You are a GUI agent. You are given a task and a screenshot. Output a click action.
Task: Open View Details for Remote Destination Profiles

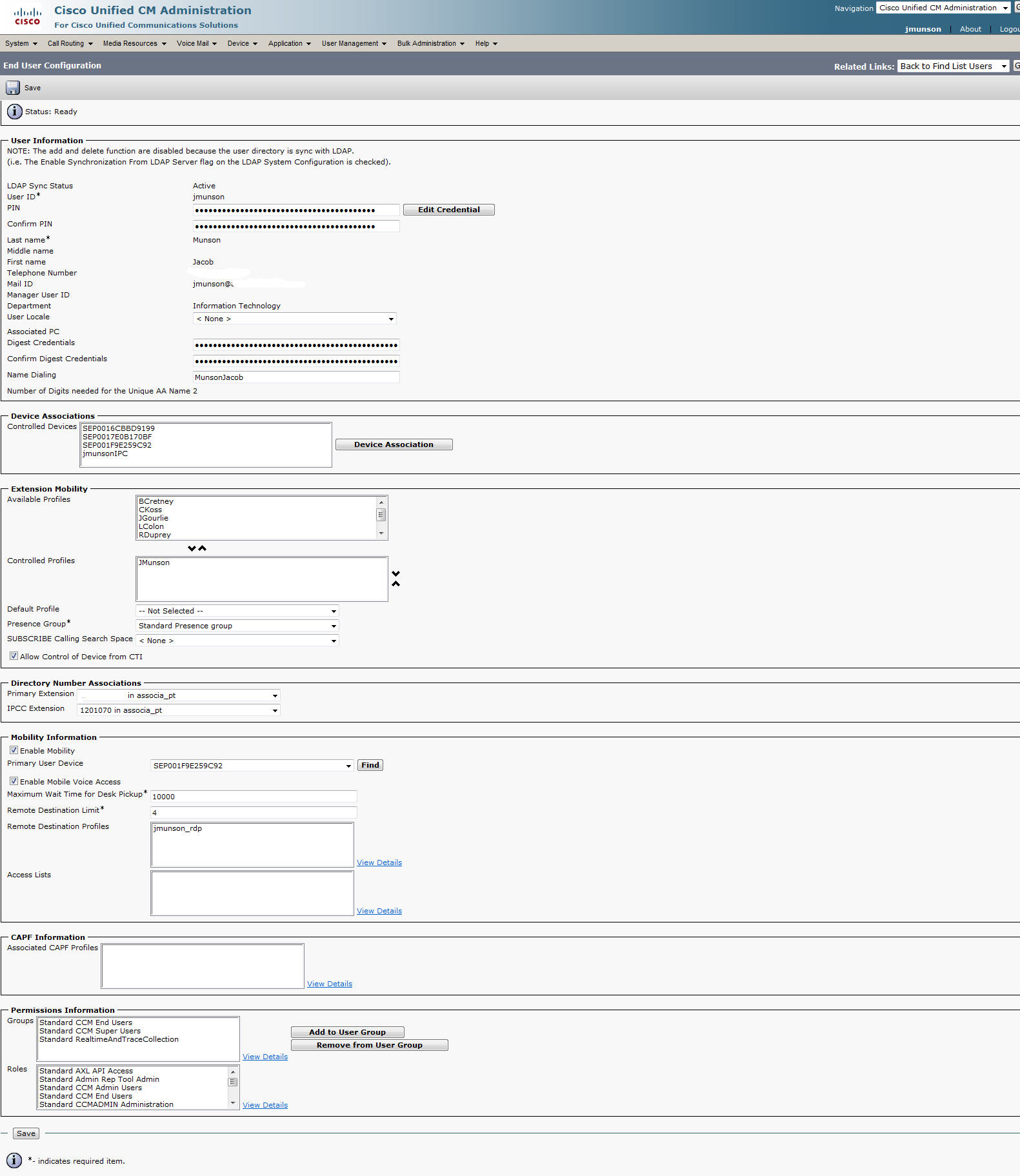(379, 862)
